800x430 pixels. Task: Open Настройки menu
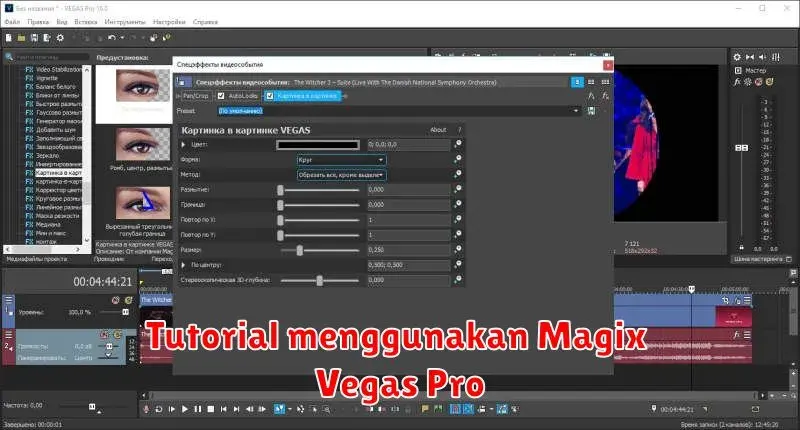point(169,22)
